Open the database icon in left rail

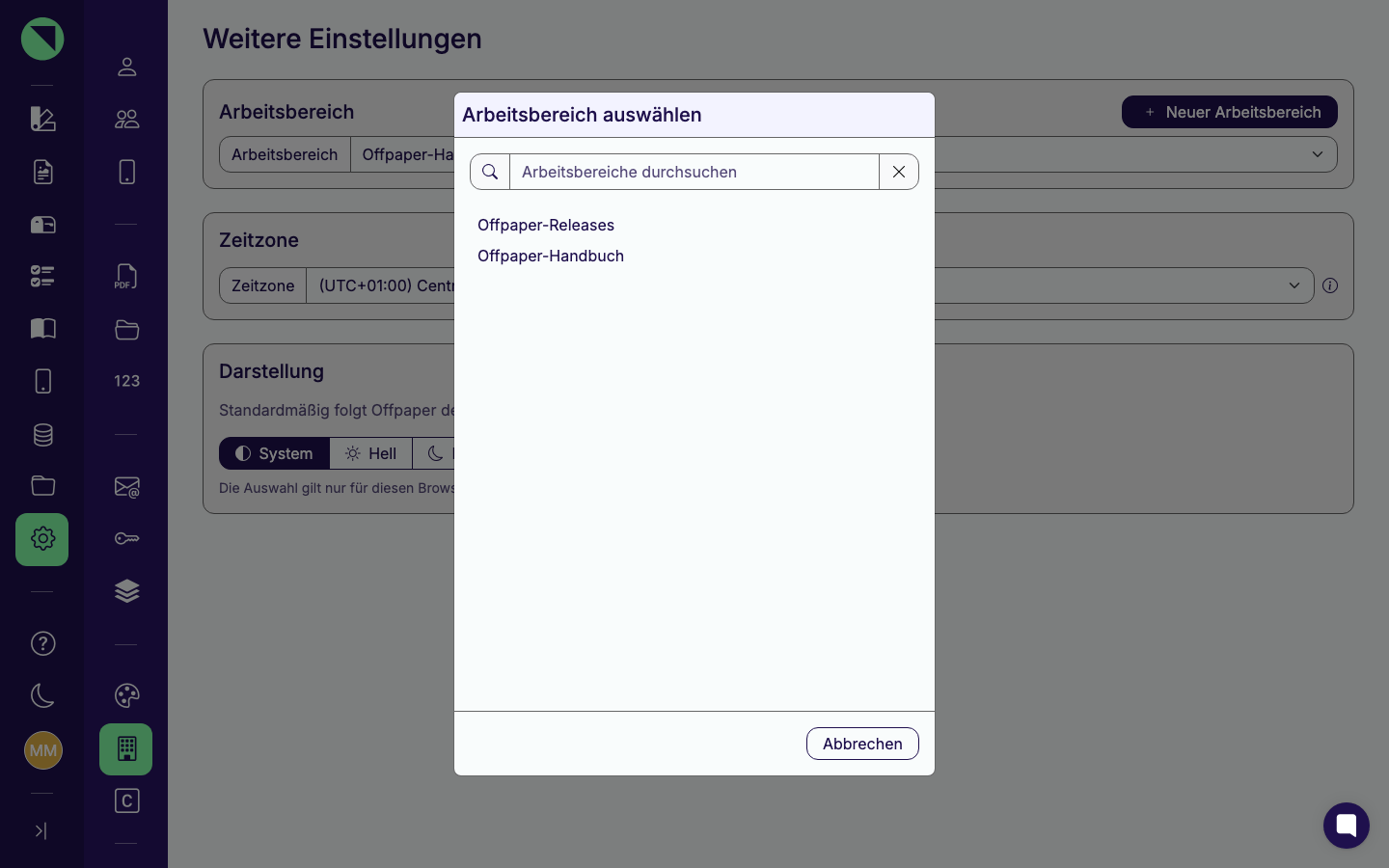click(42, 435)
